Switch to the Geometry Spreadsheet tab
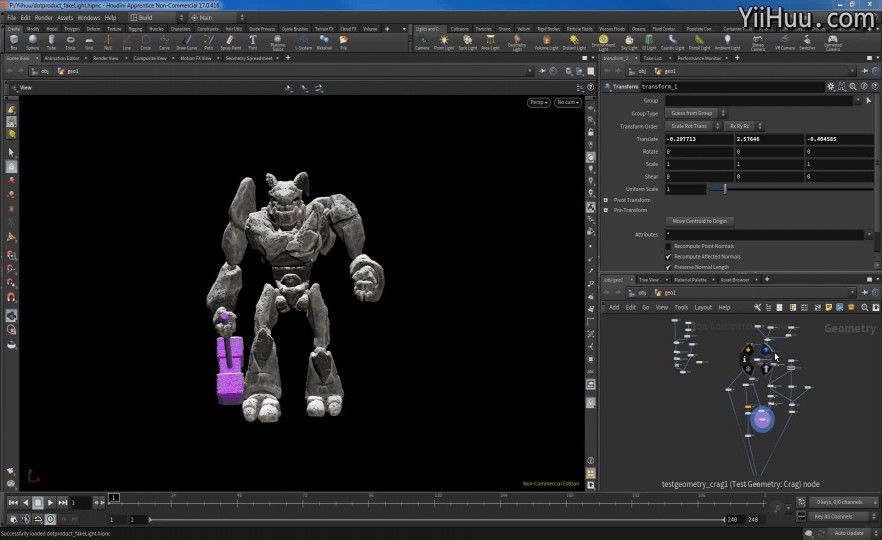This screenshot has height=540, width=882. pos(249,58)
